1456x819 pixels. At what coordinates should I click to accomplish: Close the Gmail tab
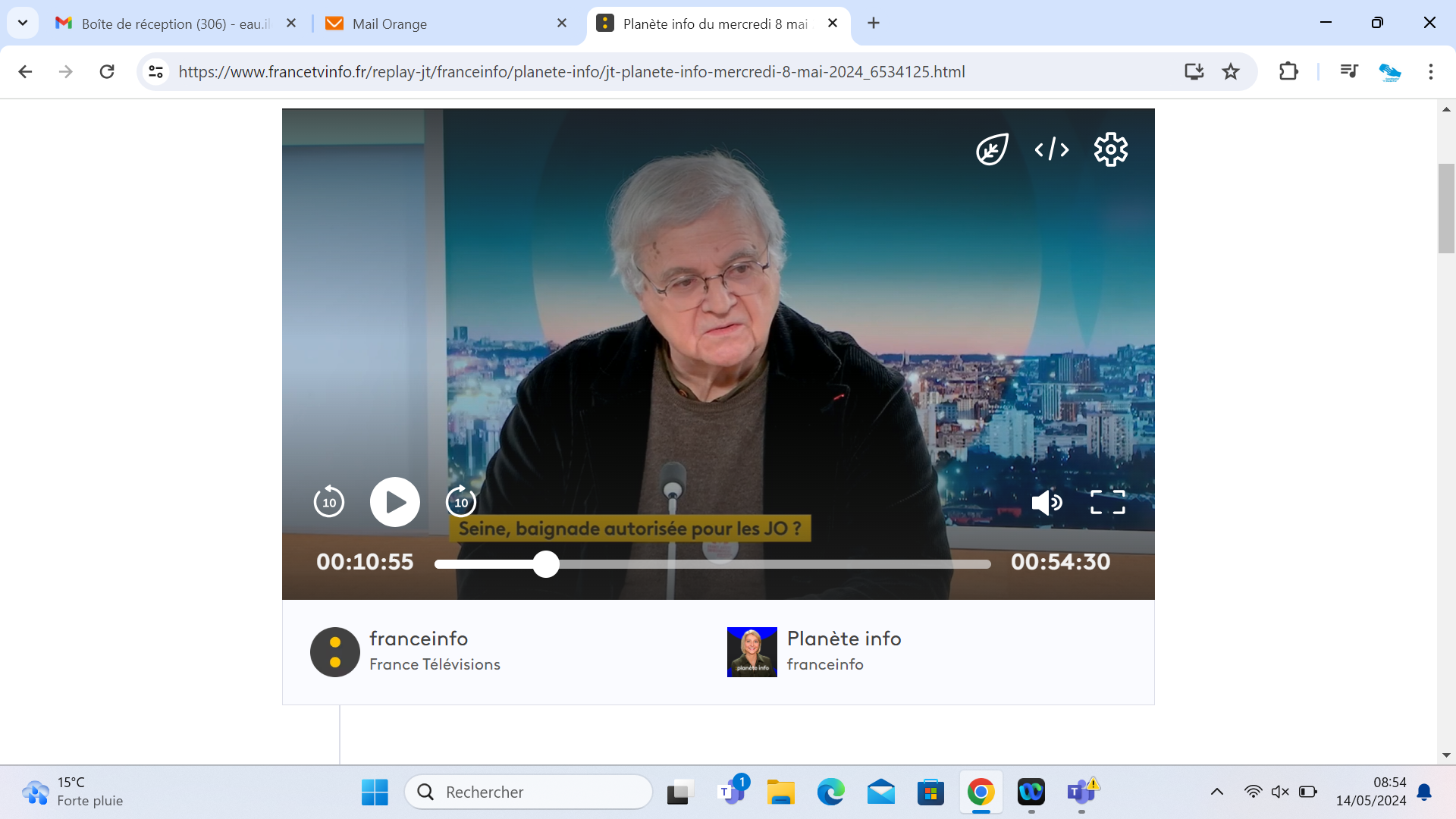pyautogui.click(x=291, y=24)
